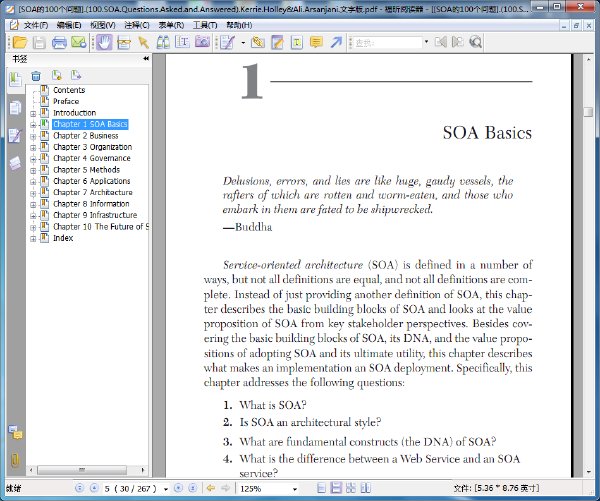Expand the Index bookmark
The image size is (600, 501).
pyautogui.click(x=33, y=238)
